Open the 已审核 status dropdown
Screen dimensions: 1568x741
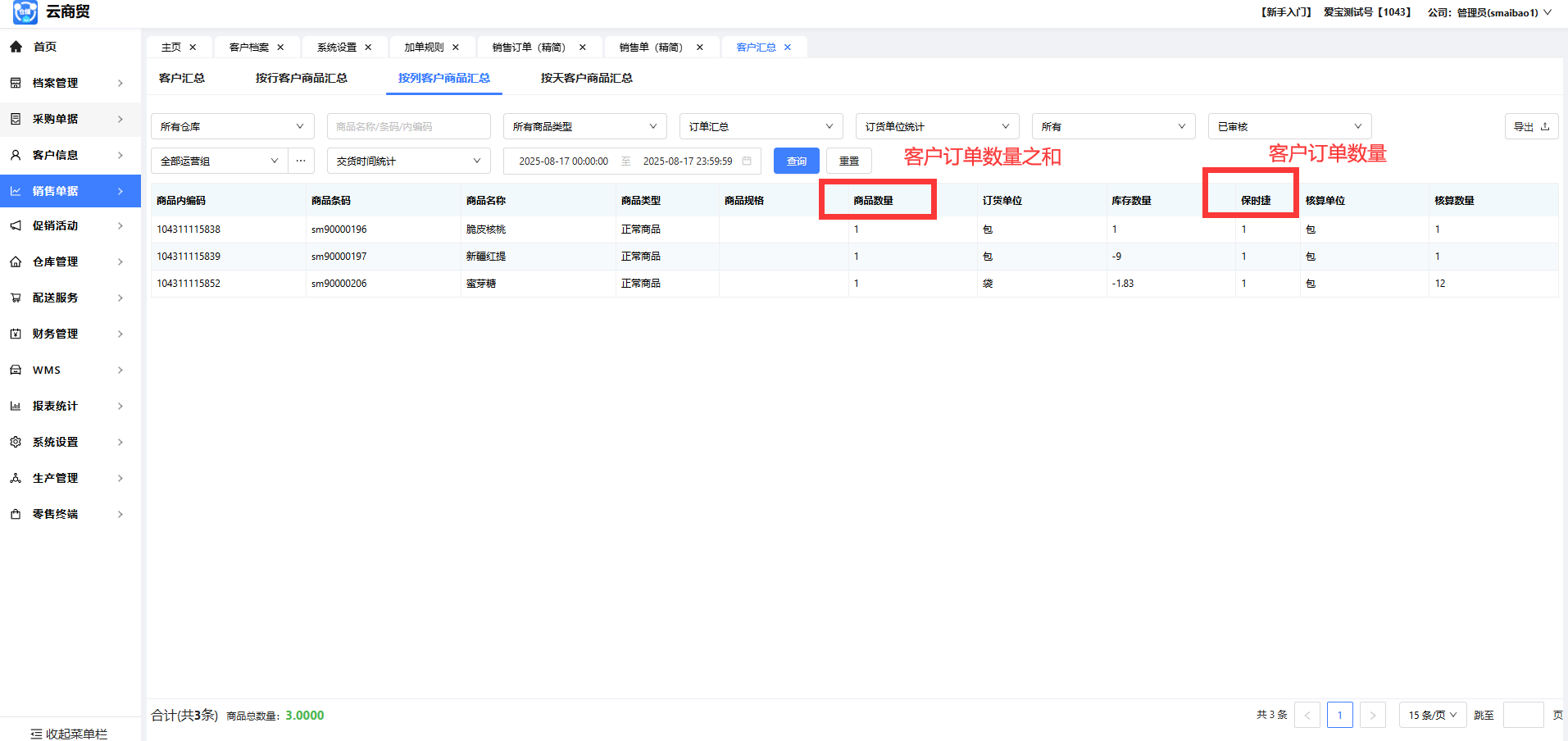tap(1288, 126)
